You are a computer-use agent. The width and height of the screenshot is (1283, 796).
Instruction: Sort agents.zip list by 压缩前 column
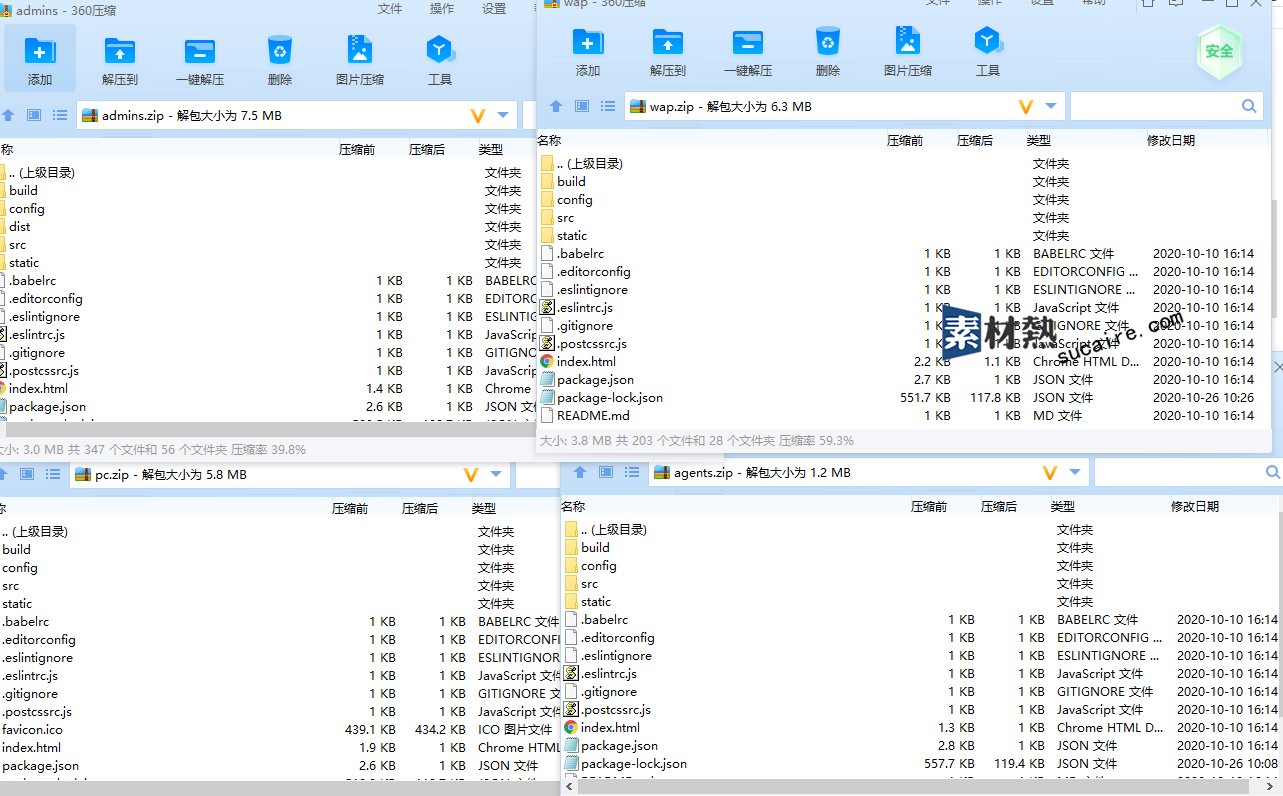928,507
